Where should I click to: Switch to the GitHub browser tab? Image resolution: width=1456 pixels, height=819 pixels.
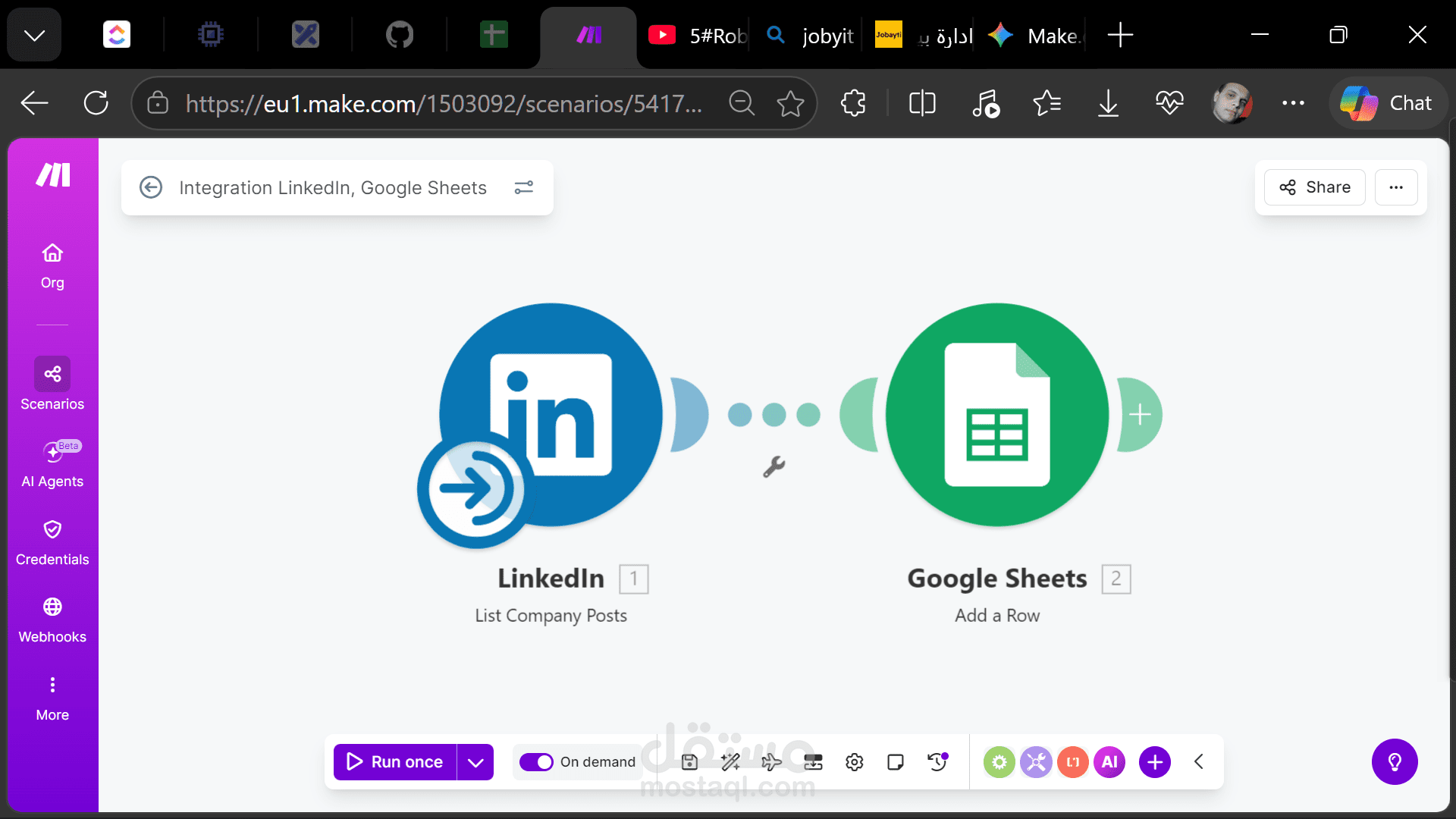point(400,35)
